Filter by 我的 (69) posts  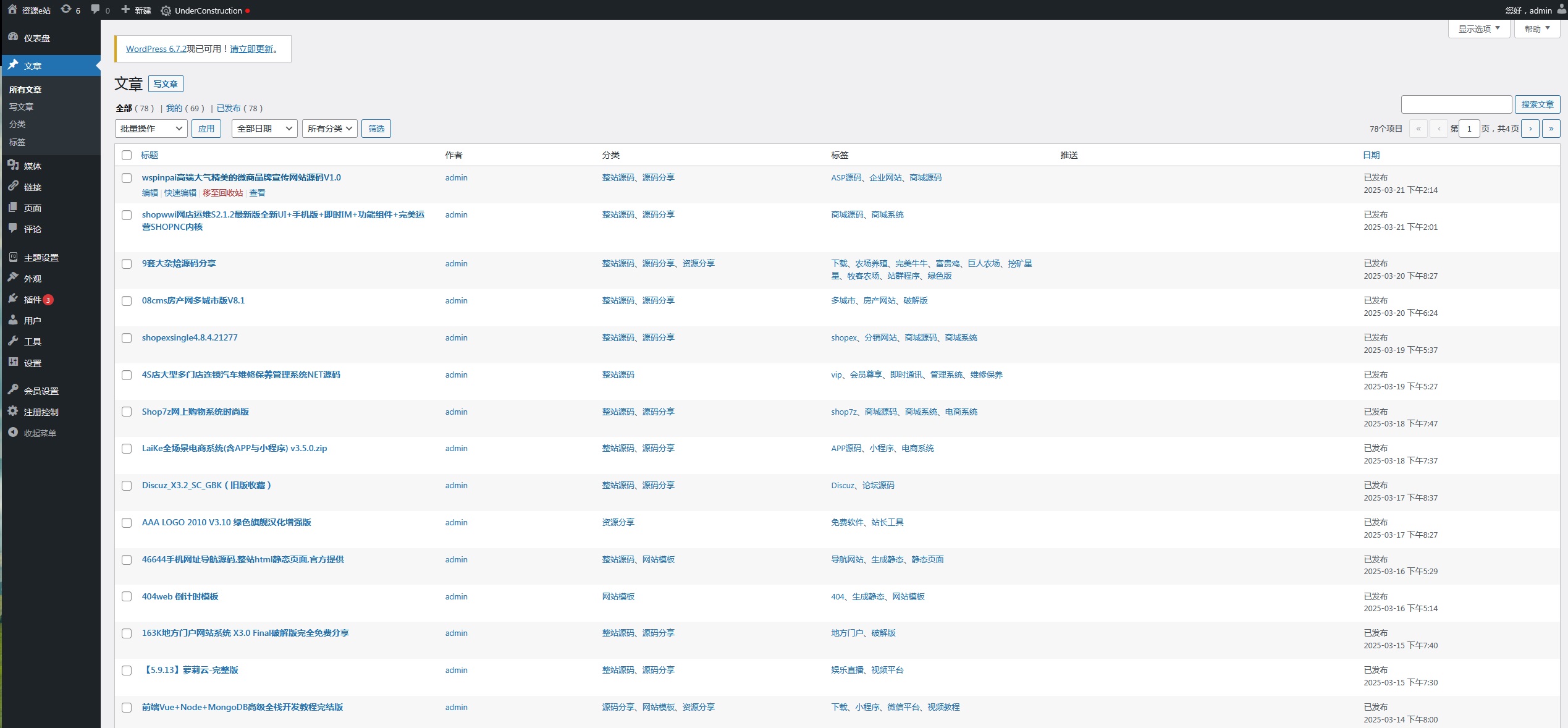coord(174,108)
